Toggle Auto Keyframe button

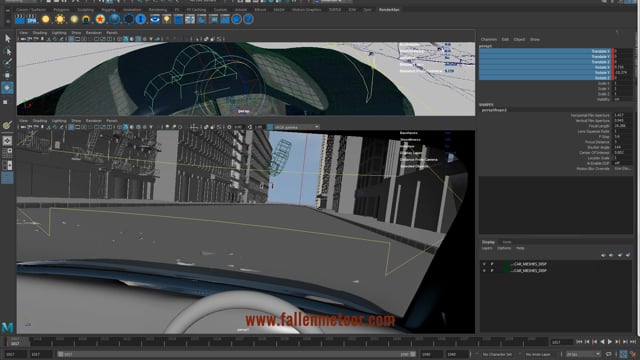tap(623, 354)
